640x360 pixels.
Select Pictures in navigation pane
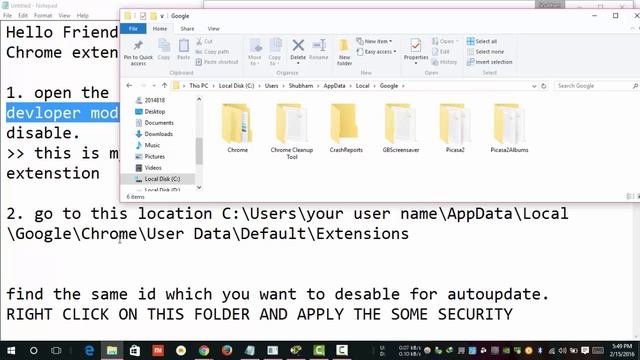click(154, 156)
